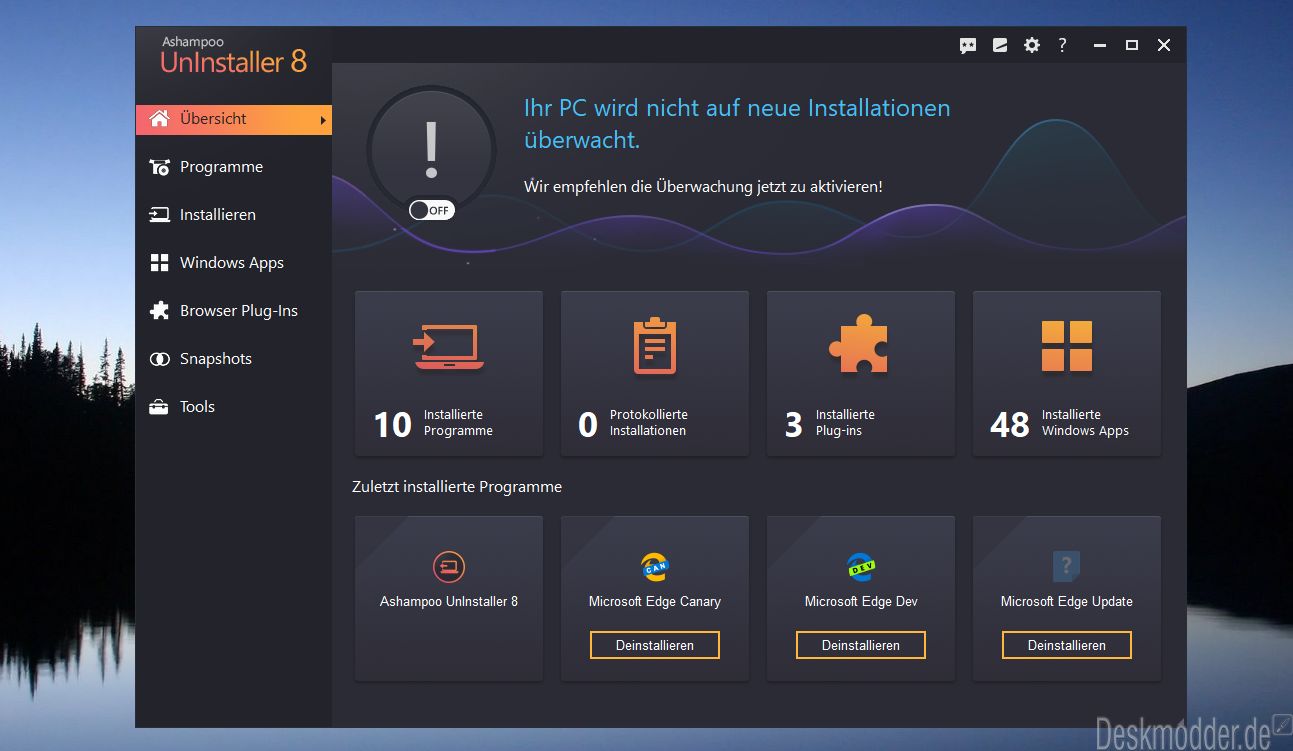
Task: Open the feedback chat icon in title bar
Action: coord(968,45)
